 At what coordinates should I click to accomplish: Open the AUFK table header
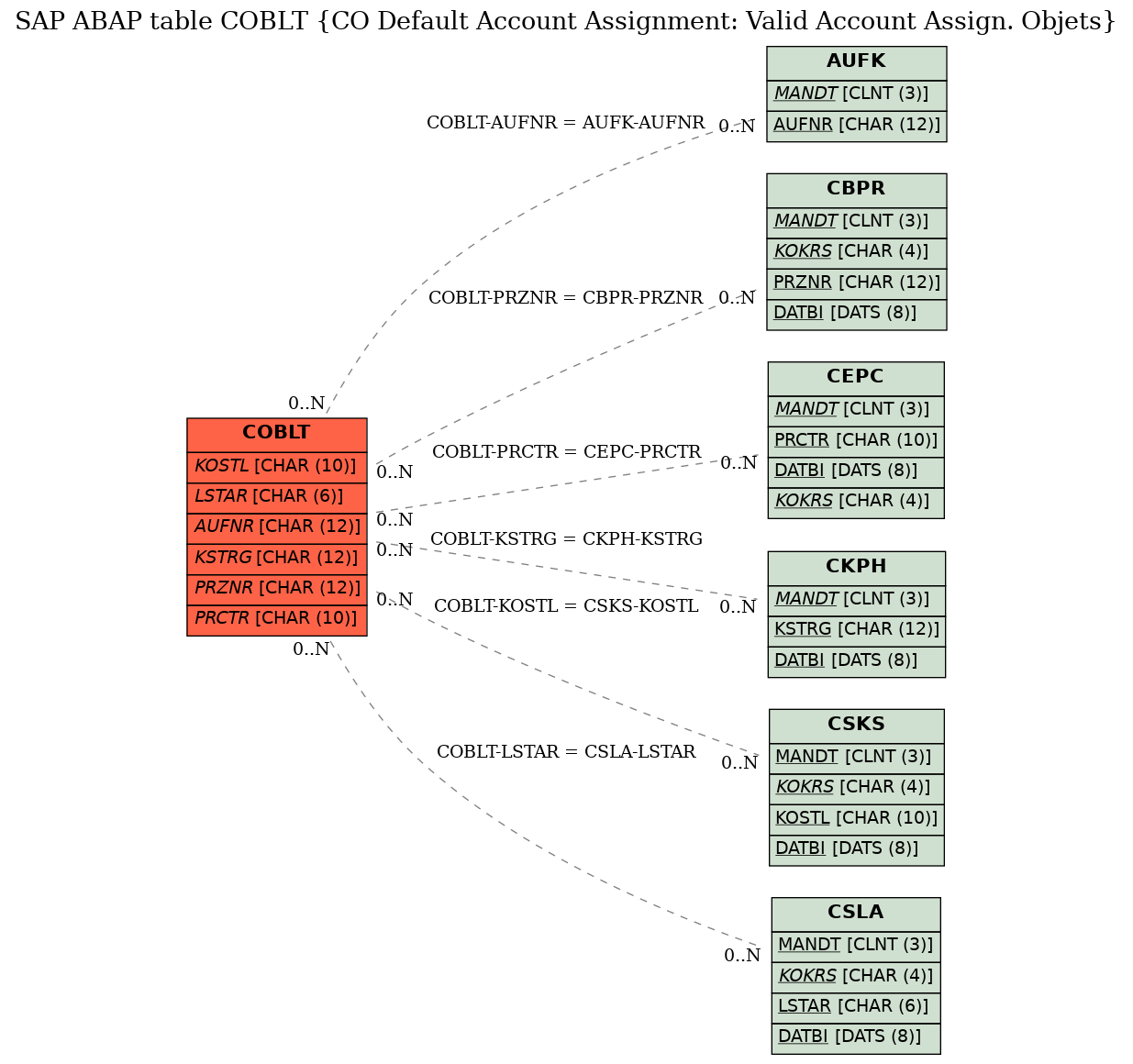[857, 62]
